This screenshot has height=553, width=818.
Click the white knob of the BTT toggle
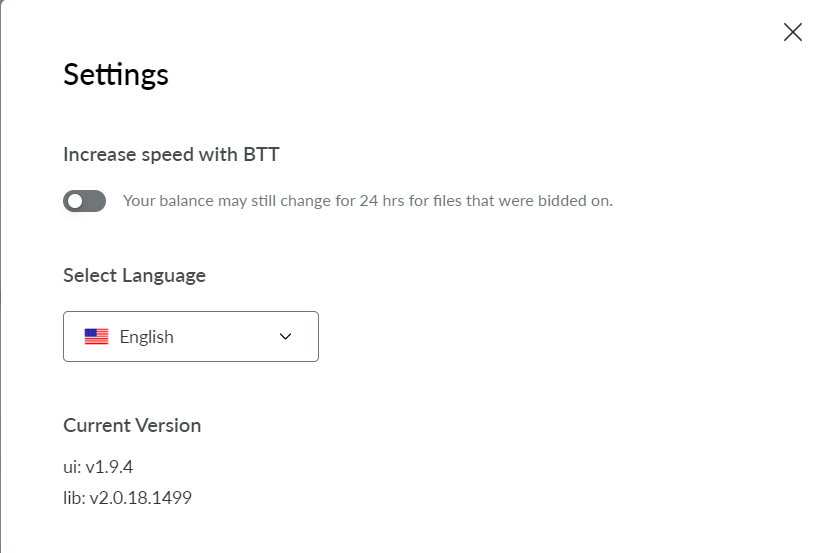(75, 201)
